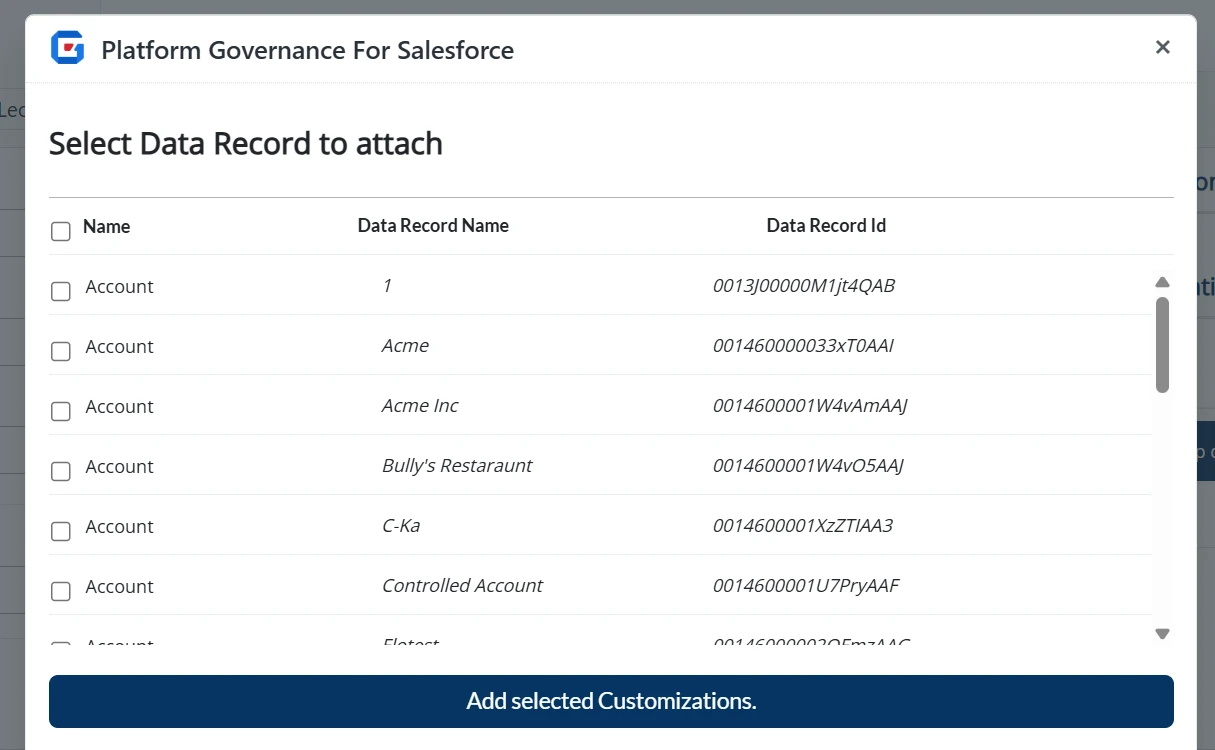Close the Platform Governance dialog
This screenshot has width=1215, height=750.
pyautogui.click(x=1162, y=47)
